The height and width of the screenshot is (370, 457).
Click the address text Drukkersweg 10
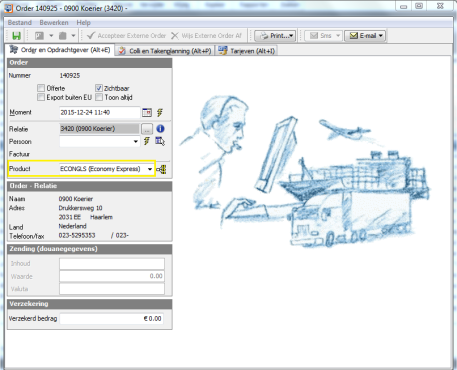(x=80, y=208)
